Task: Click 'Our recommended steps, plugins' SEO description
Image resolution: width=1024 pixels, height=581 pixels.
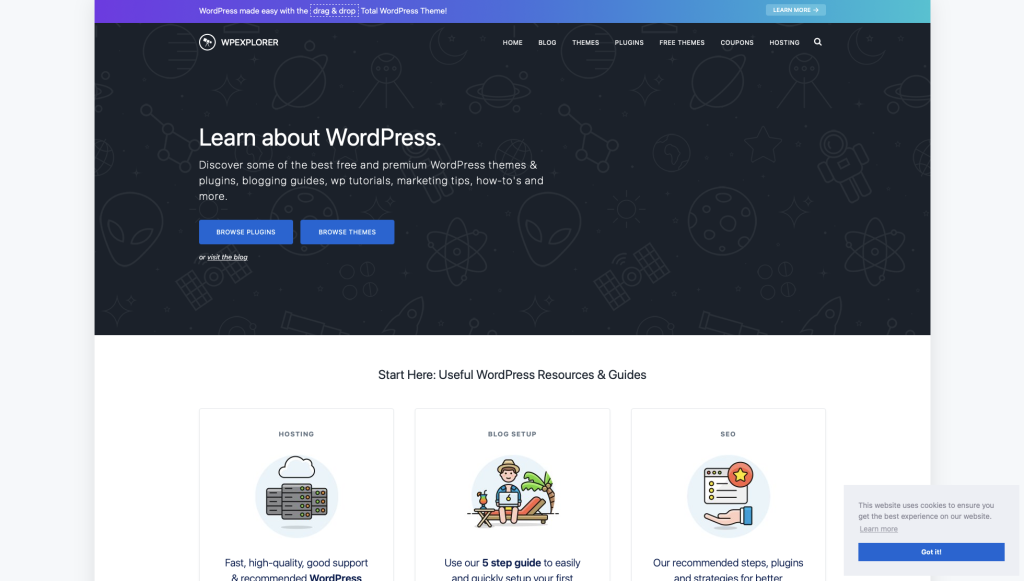Action: 728,563
